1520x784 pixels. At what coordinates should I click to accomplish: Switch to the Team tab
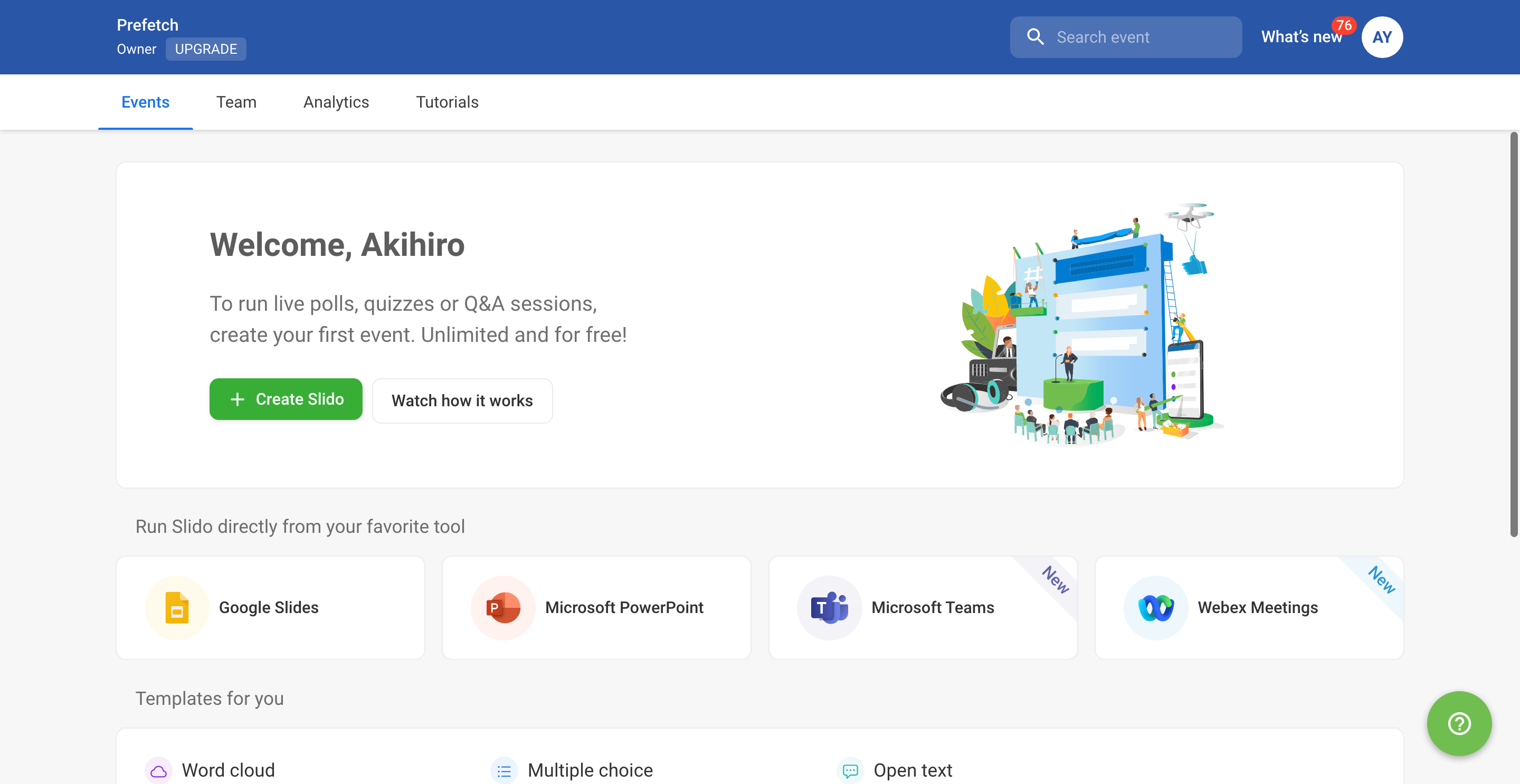click(236, 102)
